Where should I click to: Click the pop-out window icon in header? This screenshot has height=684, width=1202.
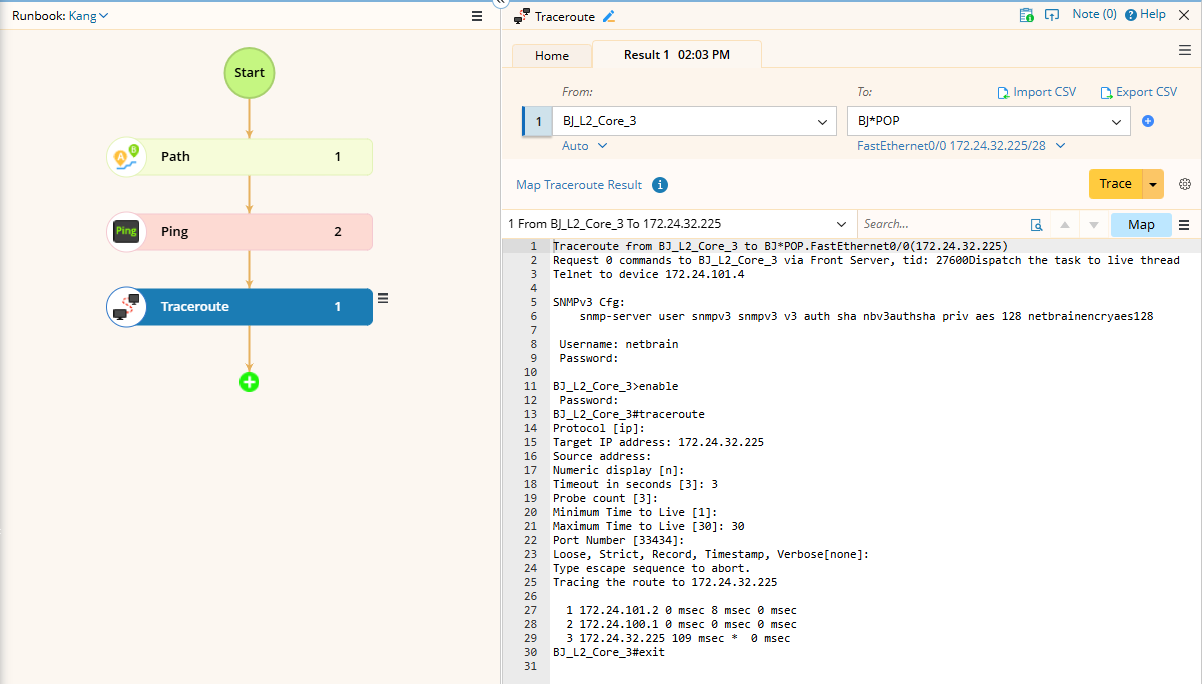pyautogui.click(x=1051, y=15)
